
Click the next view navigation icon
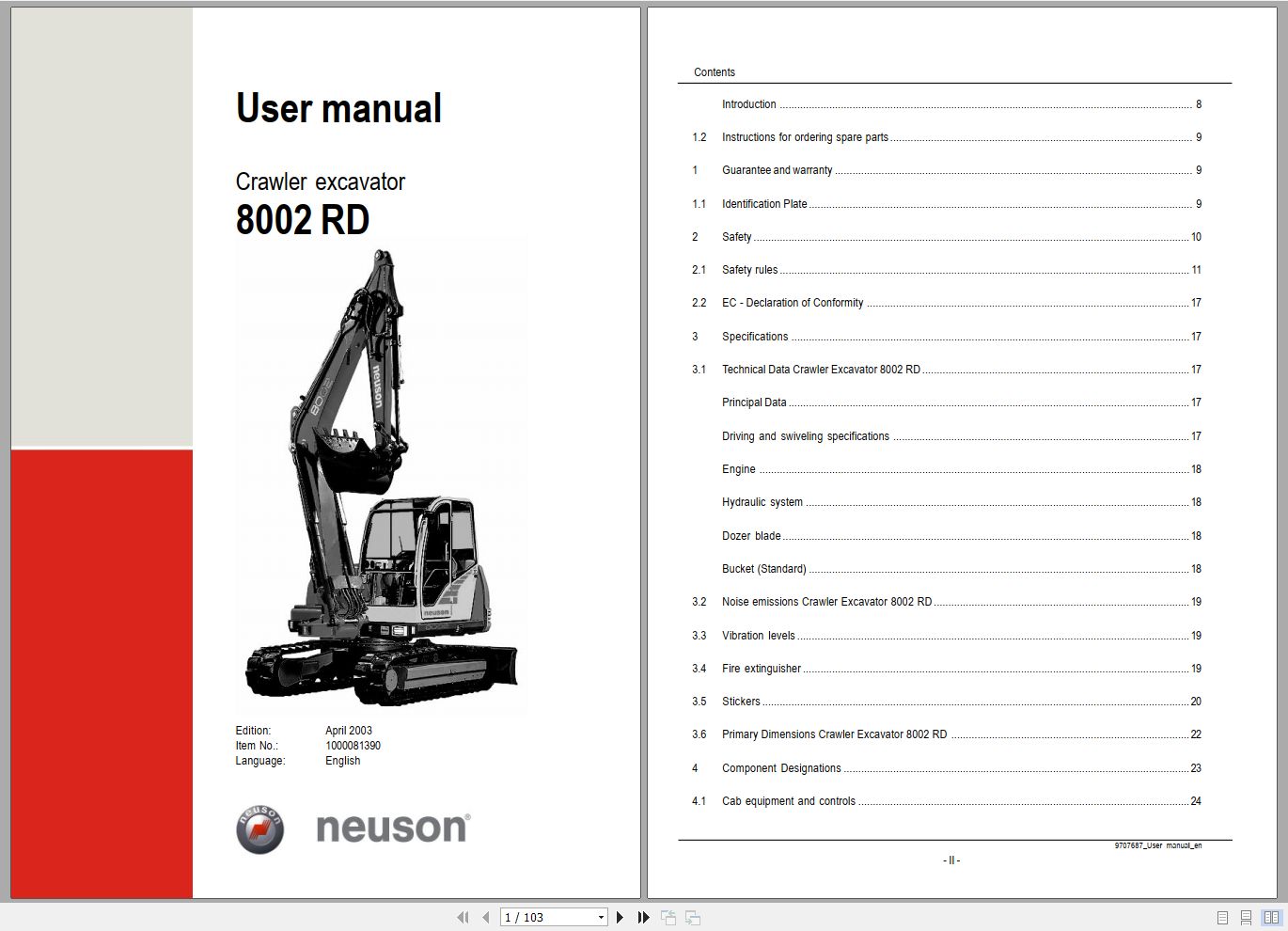(x=693, y=918)
